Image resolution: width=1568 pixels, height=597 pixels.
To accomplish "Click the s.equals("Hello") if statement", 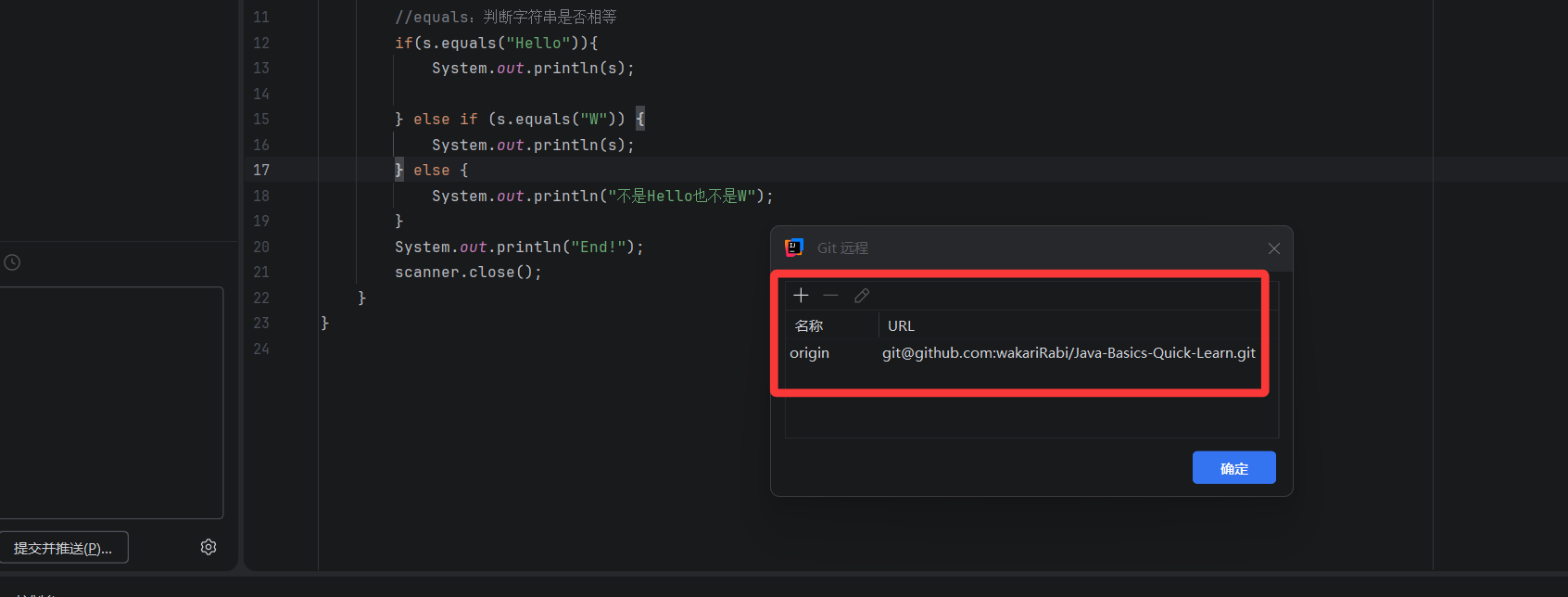I will coord(496,44).
